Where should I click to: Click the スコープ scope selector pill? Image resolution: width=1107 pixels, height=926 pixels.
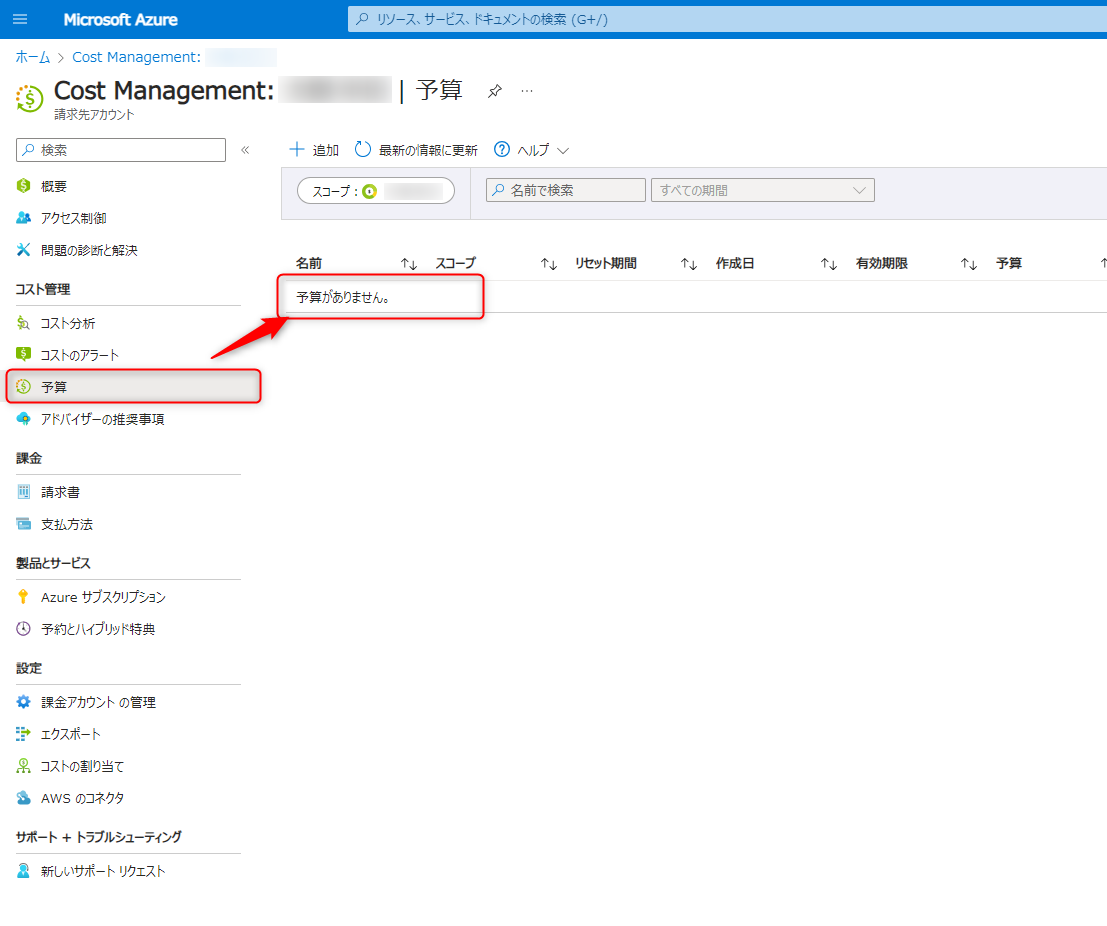click(x=376, y=191)
